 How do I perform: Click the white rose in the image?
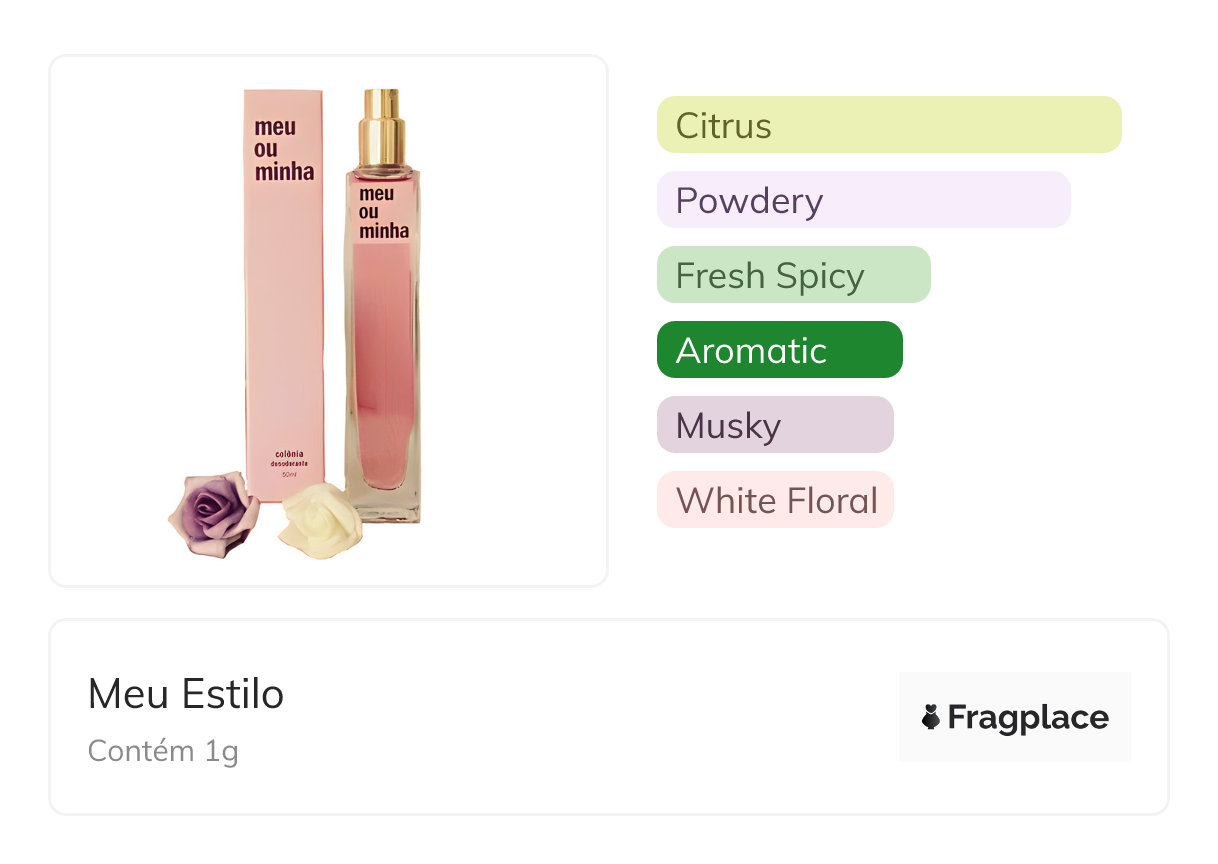coord(314,519)
